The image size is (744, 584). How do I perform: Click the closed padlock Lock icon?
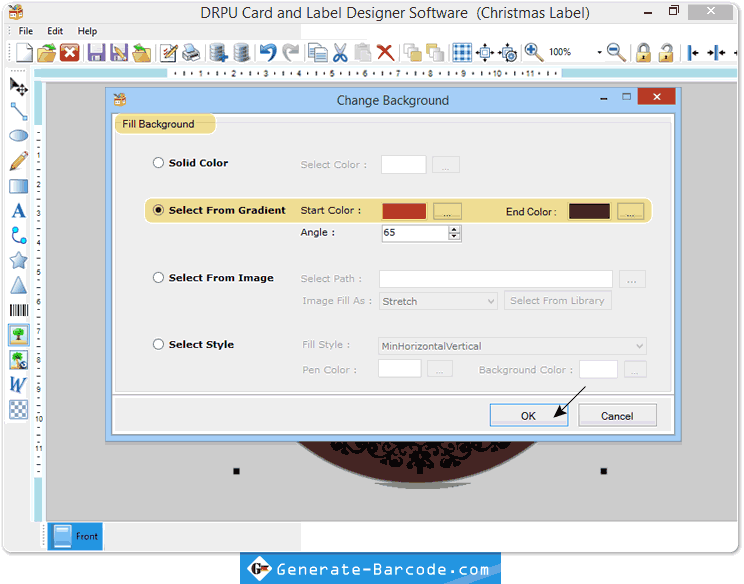(x=643, y=52)
